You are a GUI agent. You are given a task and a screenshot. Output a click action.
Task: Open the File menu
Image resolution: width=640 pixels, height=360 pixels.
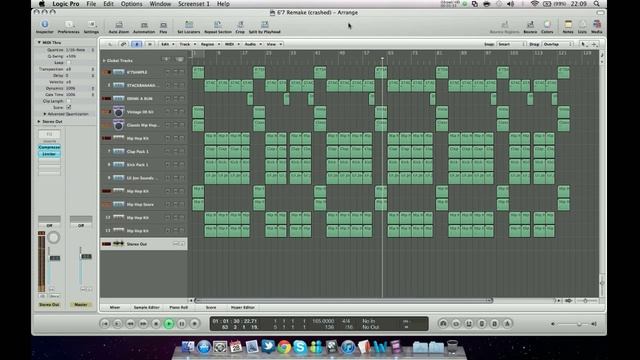[x=91, y=4]
